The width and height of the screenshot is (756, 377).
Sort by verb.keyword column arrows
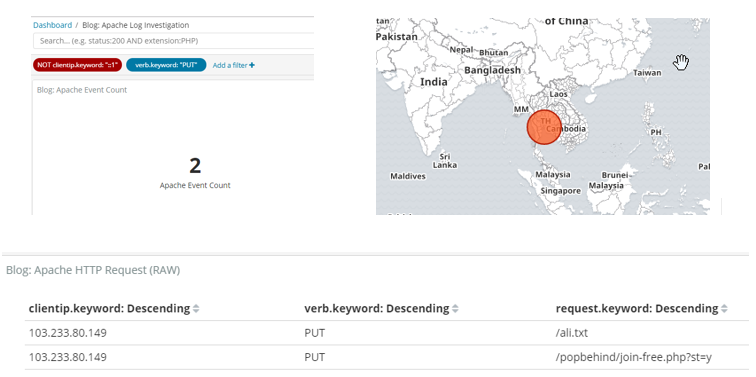[x=455, y=309]
